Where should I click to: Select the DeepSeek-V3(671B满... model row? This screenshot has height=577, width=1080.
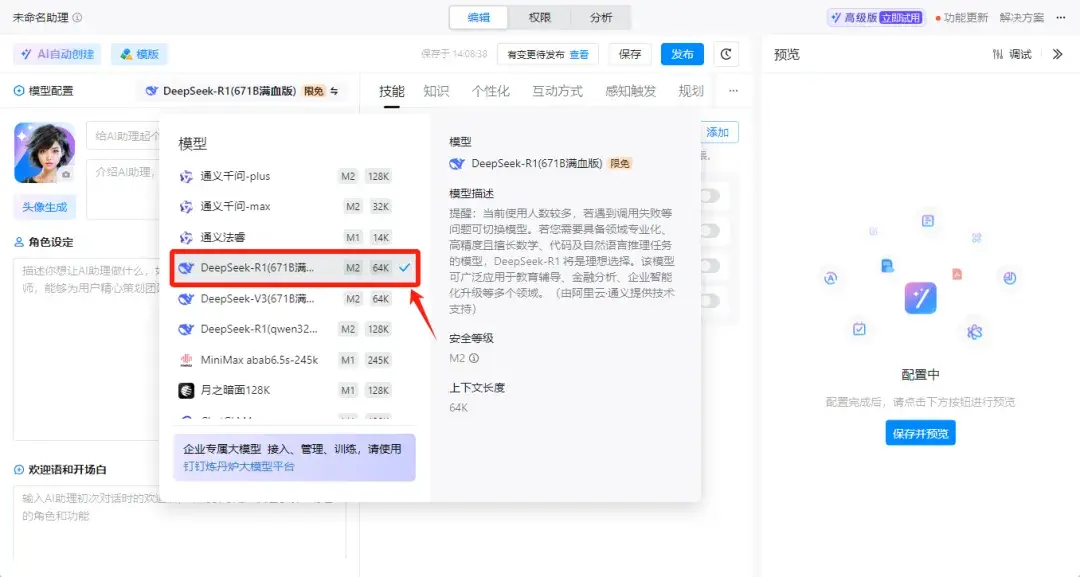point(294,299)
